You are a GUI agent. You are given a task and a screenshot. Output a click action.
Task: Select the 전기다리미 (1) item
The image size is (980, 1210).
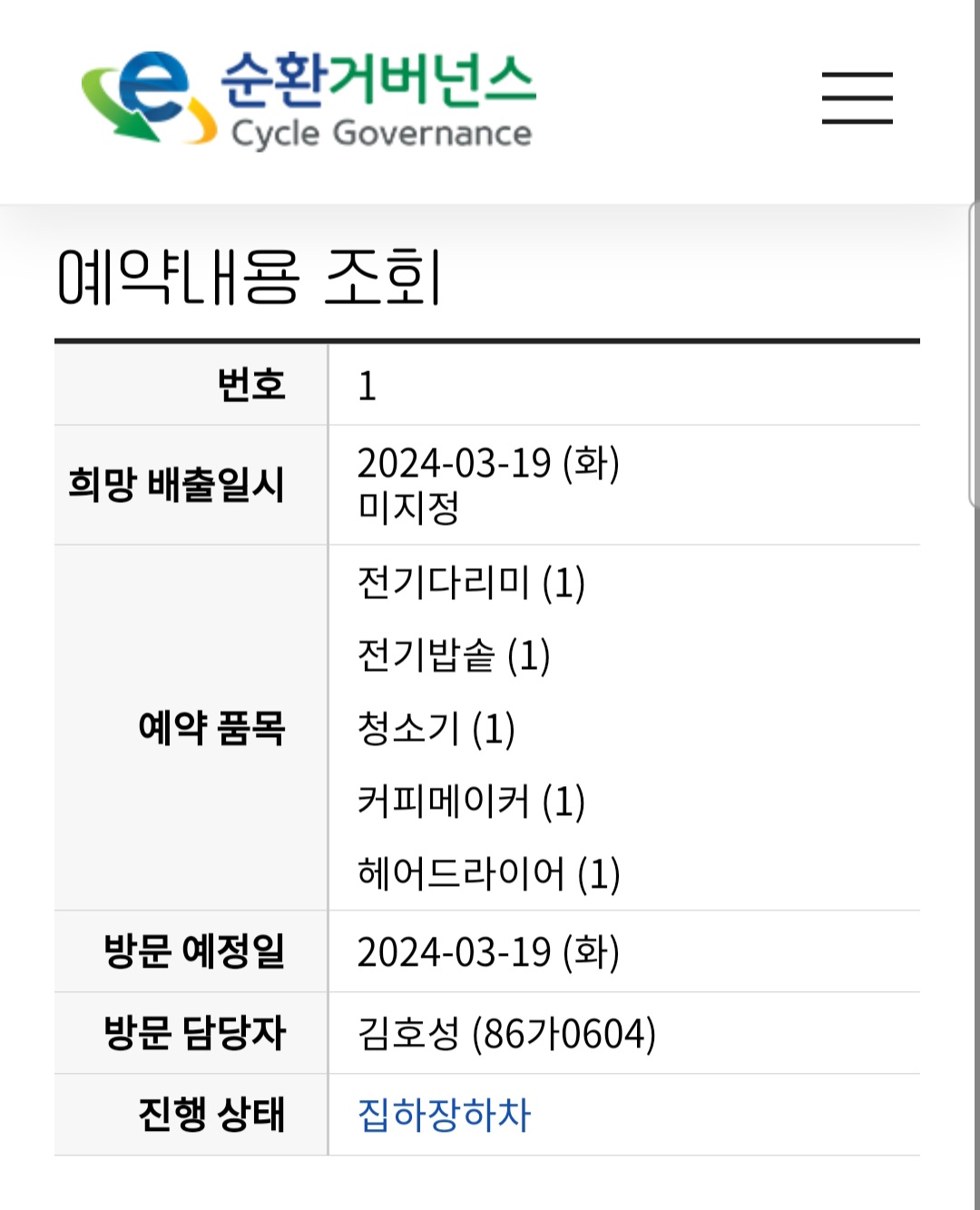click(471, 583)
